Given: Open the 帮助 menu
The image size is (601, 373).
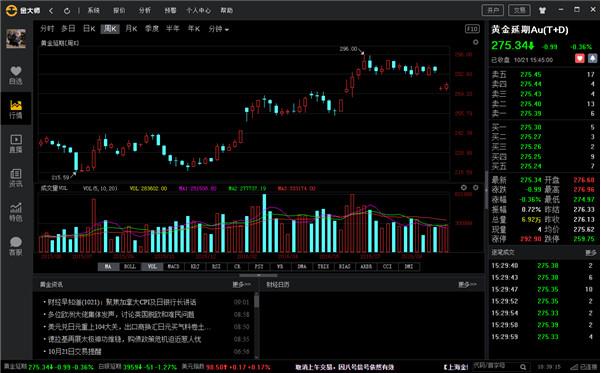Looking at the screenshot, I should tap(227, 10).
